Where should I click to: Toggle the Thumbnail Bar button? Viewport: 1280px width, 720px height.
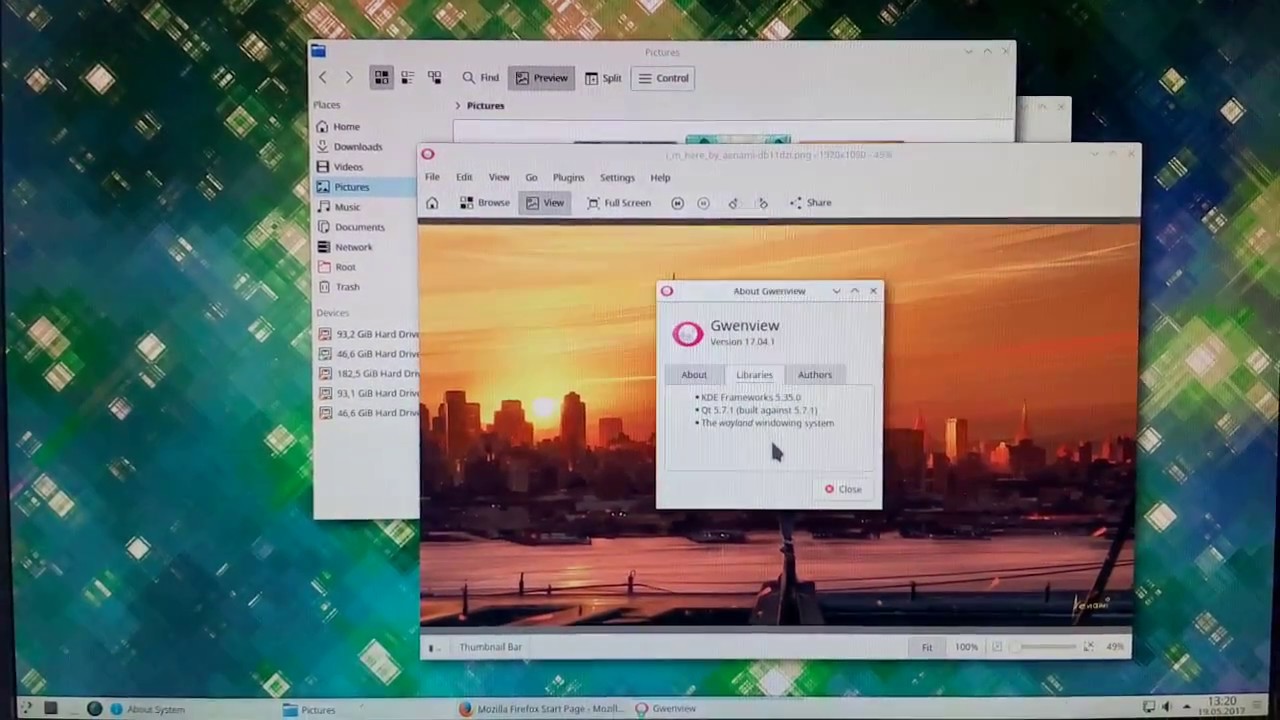coord(490,647)
